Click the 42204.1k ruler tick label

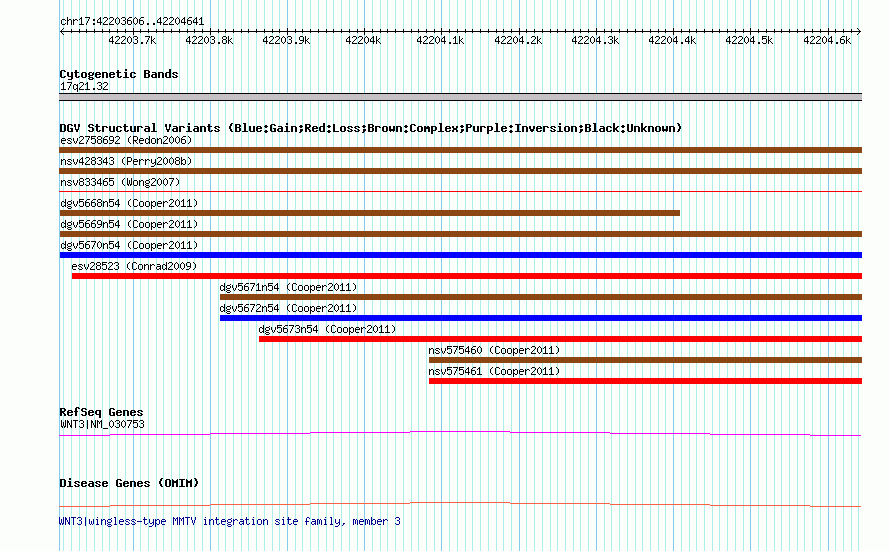[440, 40]
